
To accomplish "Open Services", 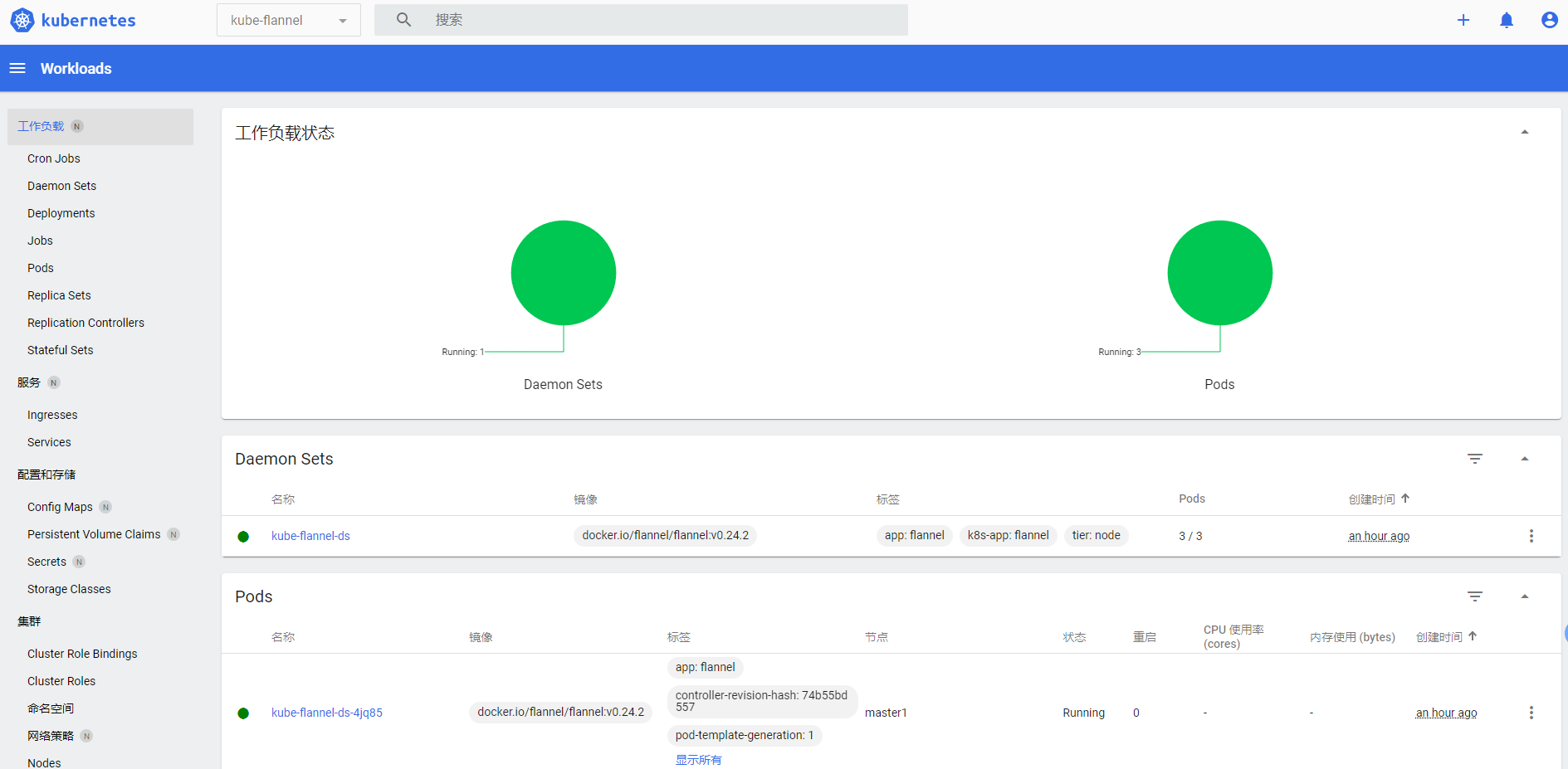I will 49,442.
